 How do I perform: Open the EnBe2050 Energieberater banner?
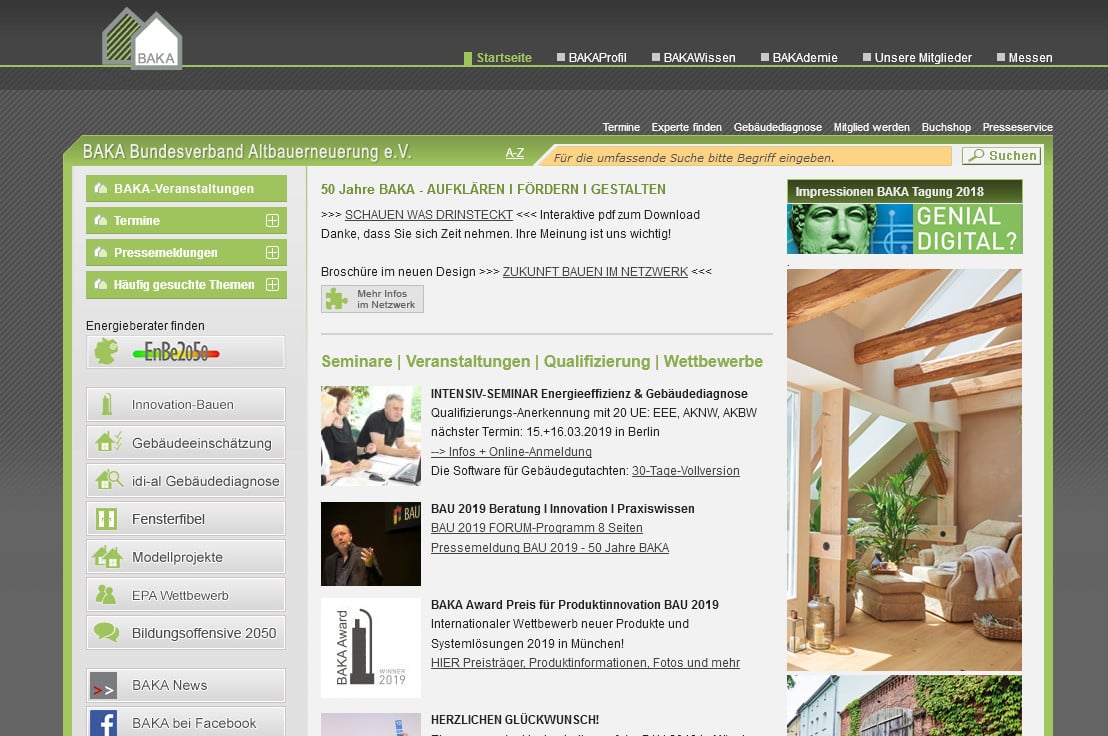186,352
